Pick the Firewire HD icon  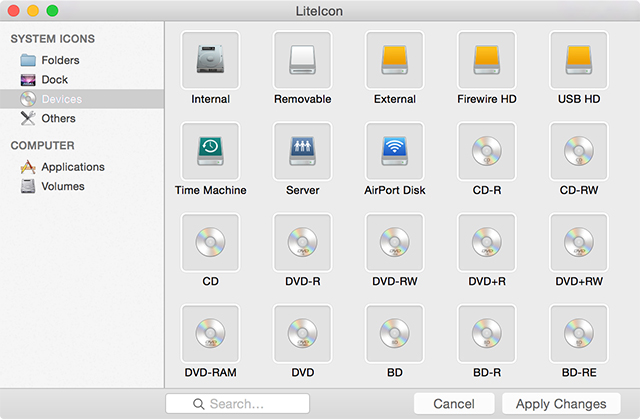pyautogui.click(x=487, y=60)
